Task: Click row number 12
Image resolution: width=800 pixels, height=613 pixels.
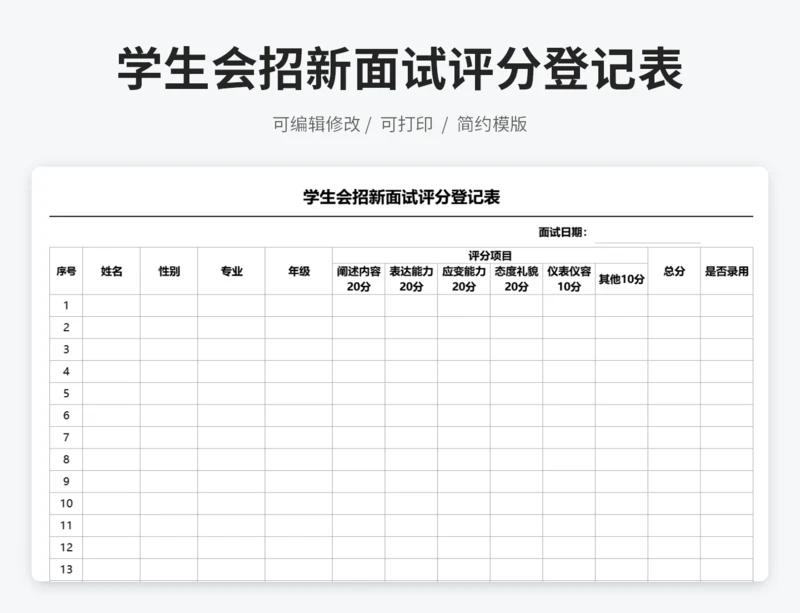Action: pos(66,547)
